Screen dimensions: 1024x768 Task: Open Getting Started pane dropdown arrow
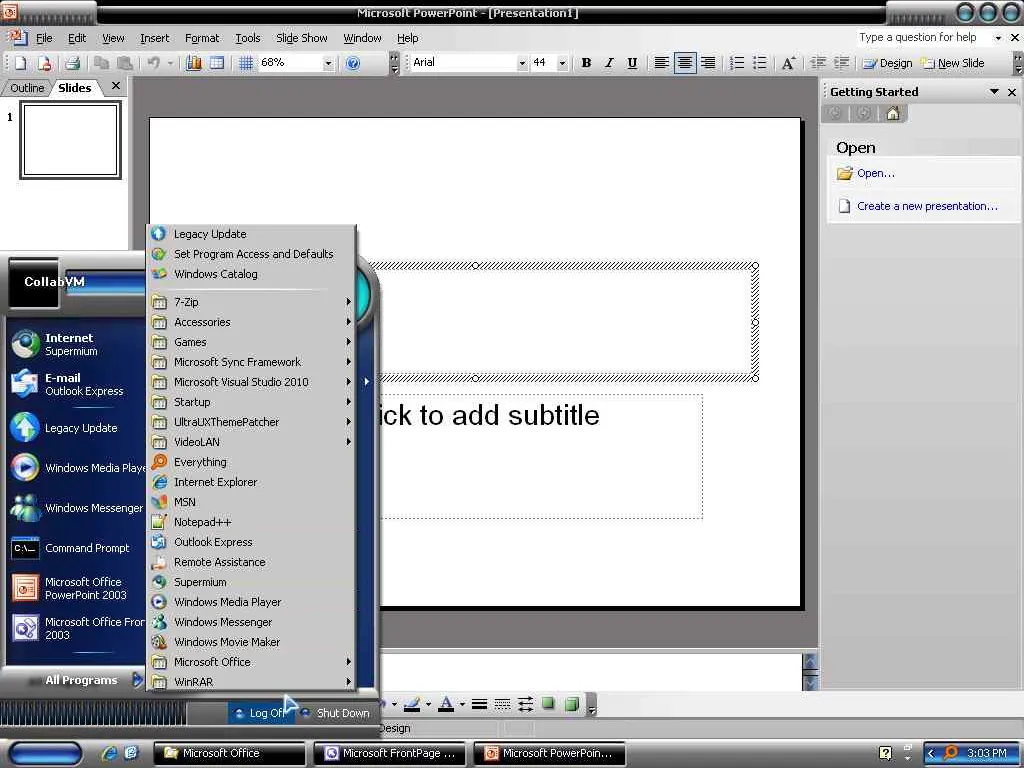(x=994, y=92)
